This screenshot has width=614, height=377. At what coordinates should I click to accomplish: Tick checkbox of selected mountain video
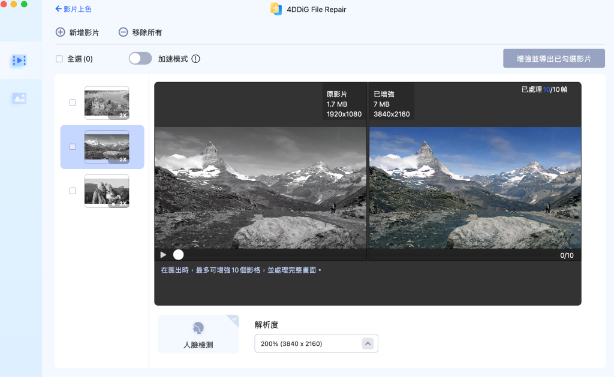(x=72, y=146)
